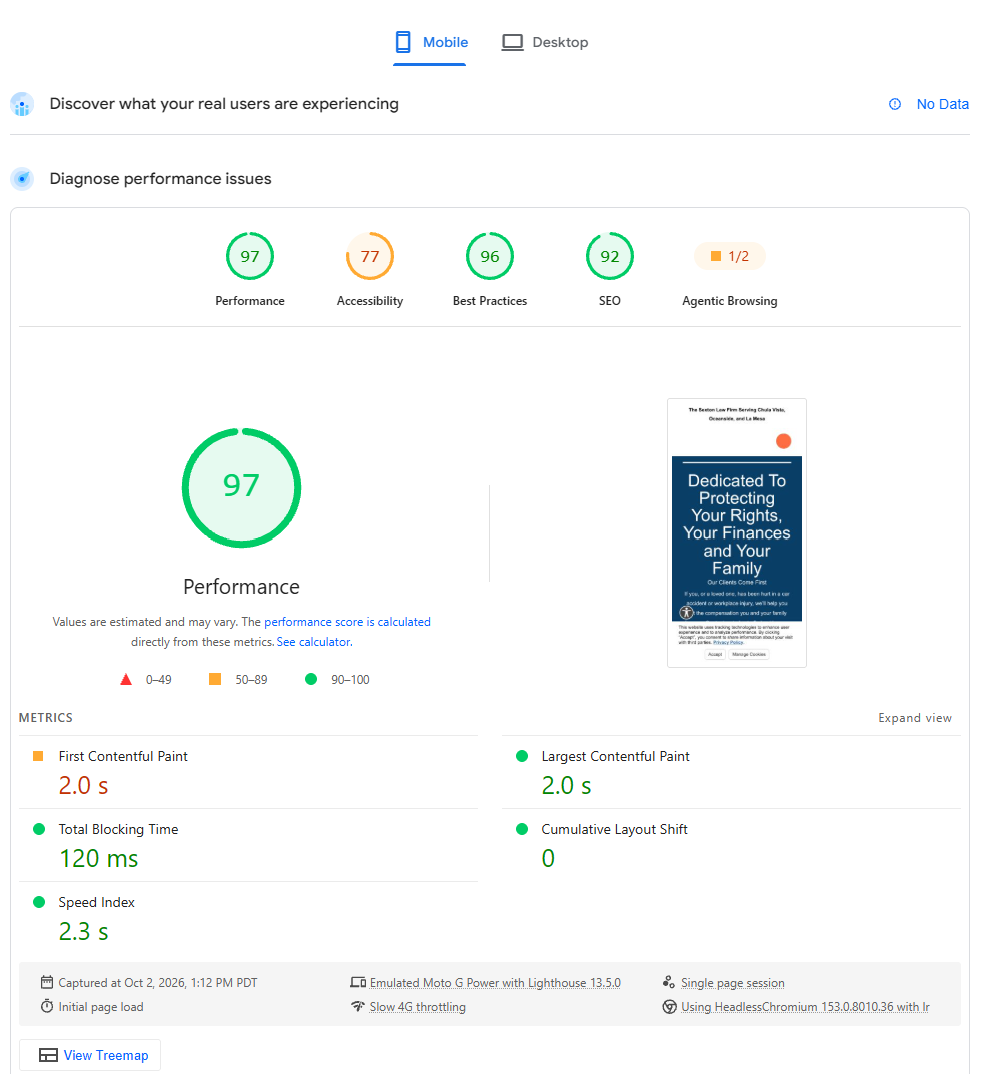This screenshot has height=1074, width=982.
Task: Click the icon beside Single page session
Action: pyautogui.click(x=669, y=982)
